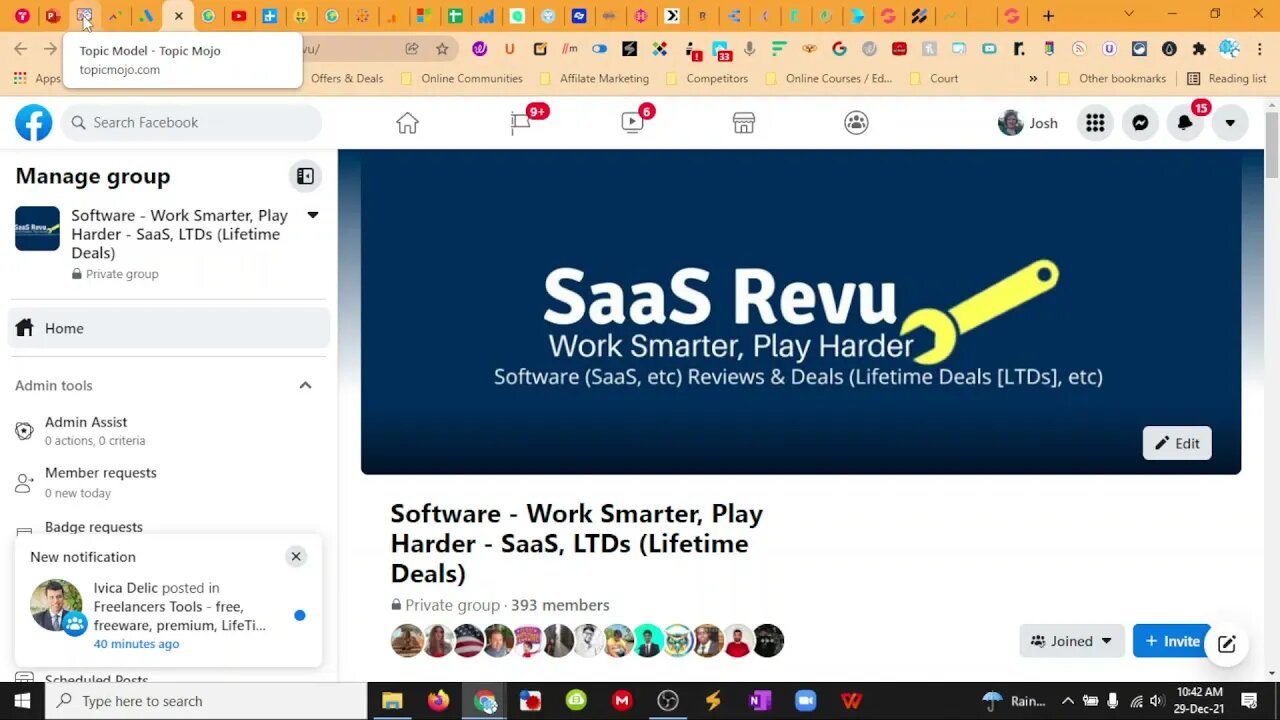
Task: Dismiss the New notification popup
Action: (x=296, y=556)
